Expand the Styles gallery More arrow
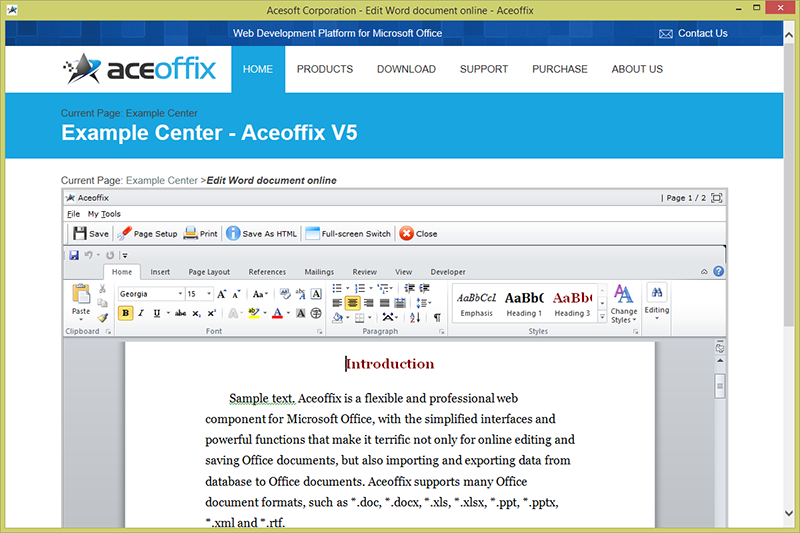 point(602,317)
